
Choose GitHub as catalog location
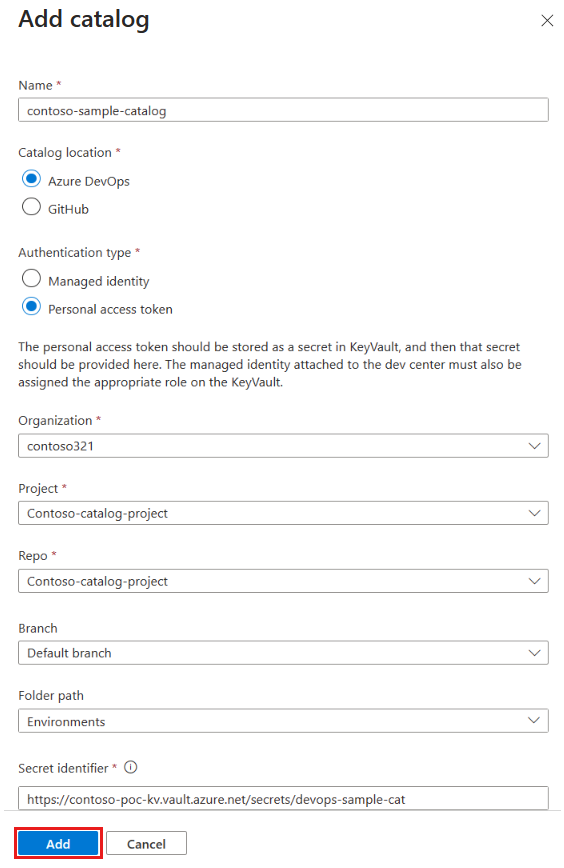(x=32, y=206)
